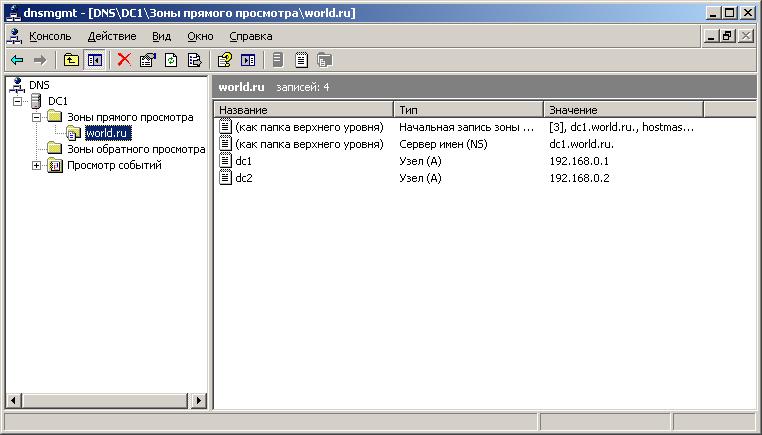Click the Узел (A) type for dc1
The image size is (762, 435).
click(x=420, y=161)
